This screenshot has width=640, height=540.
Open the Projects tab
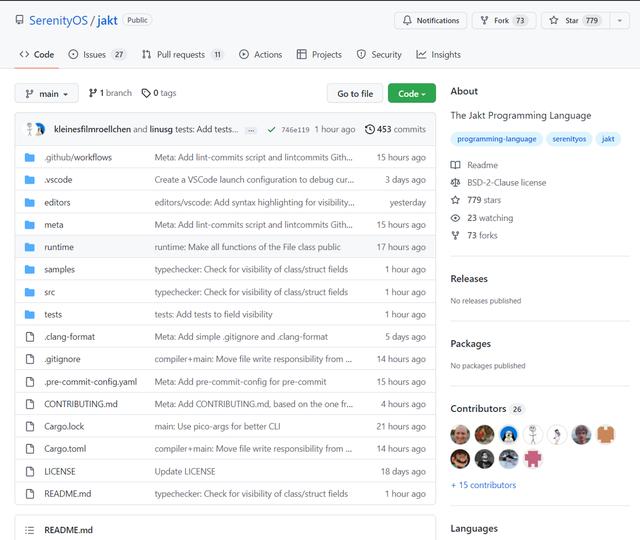pyautogui.click(x=319, y=55)
